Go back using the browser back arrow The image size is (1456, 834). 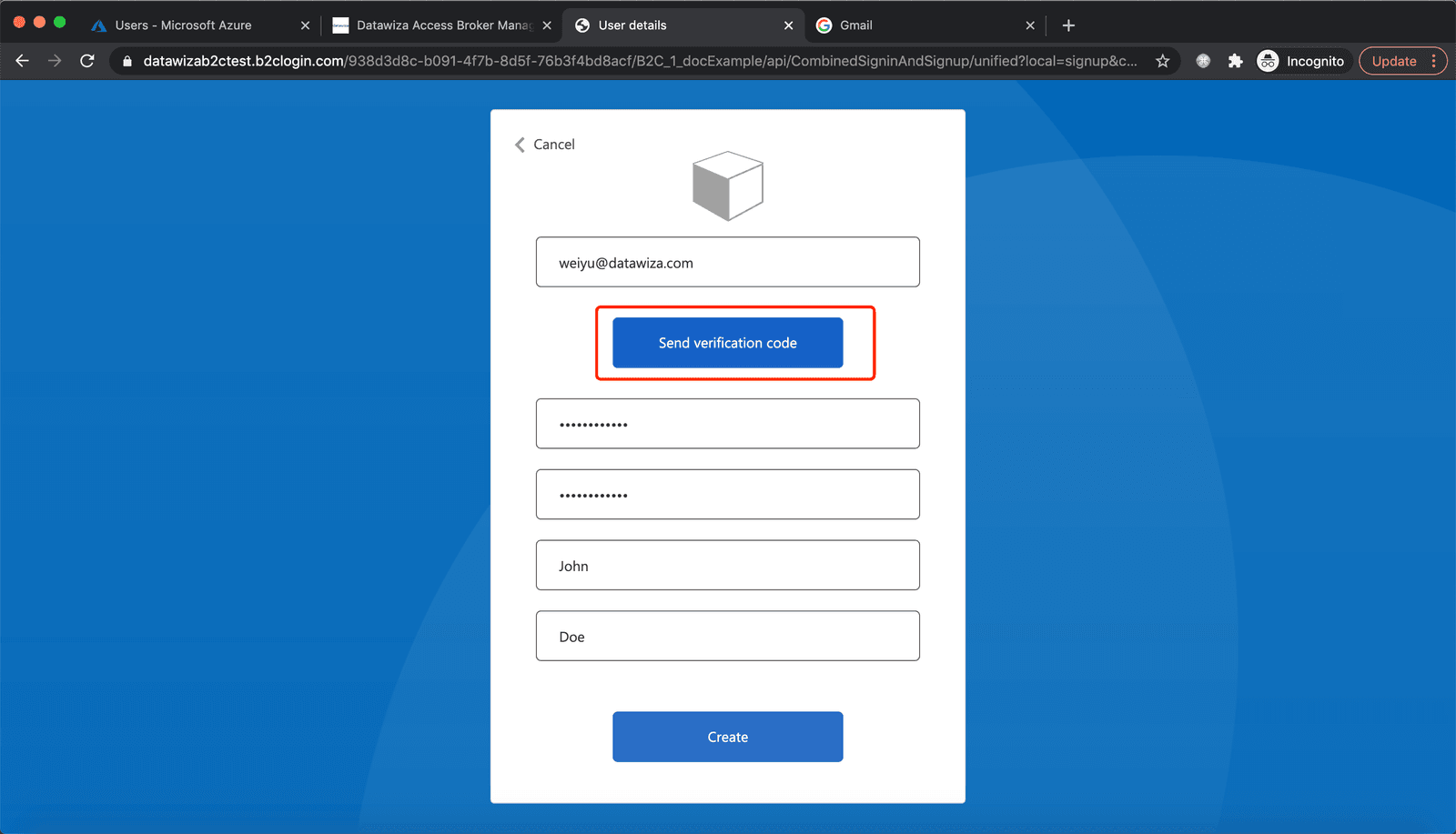pos(23,61)
